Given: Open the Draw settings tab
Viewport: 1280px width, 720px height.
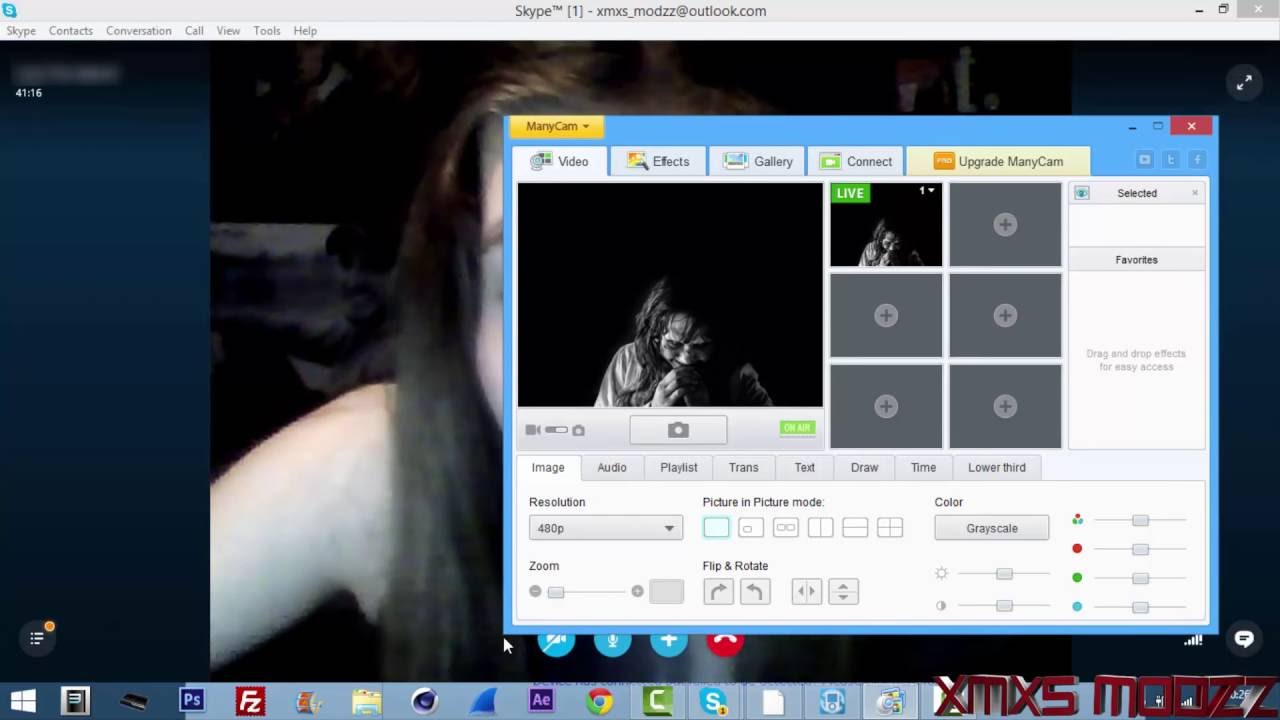Looking at the screenshot, I should pyautogui.click(x=864, y=467).
